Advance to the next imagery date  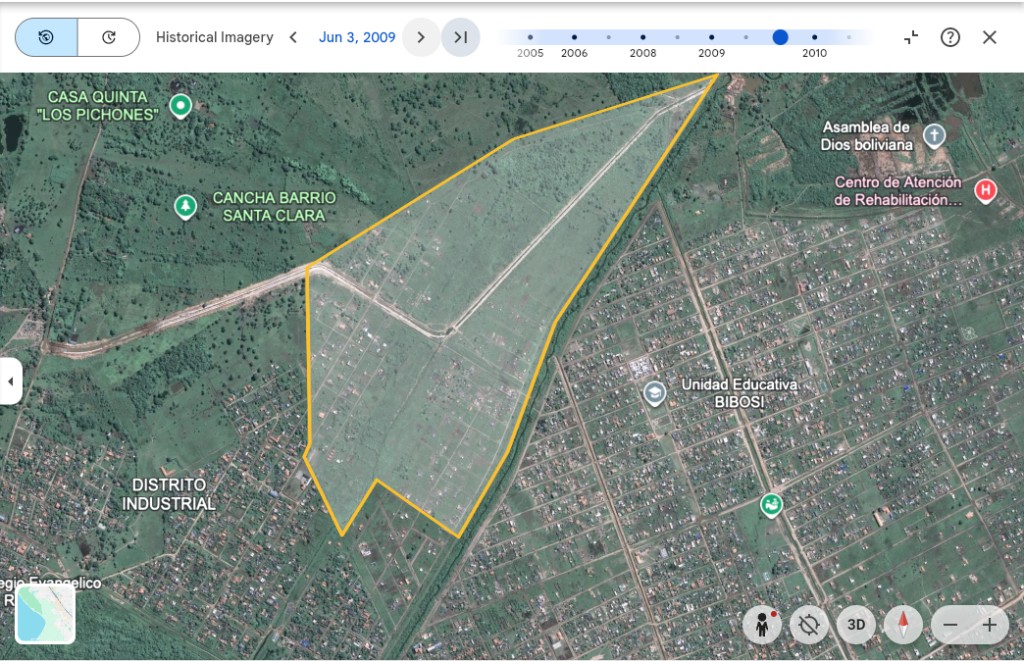pyautogui.click(x=421, y=37)
